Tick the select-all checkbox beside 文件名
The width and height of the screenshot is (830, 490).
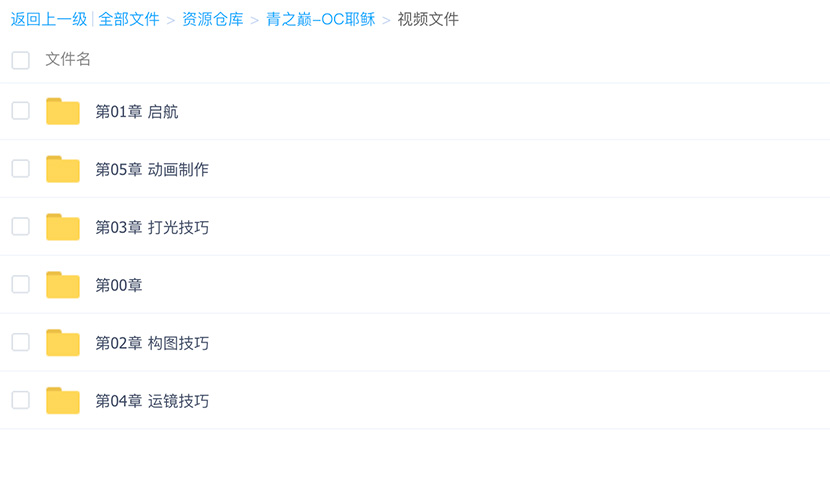(21, 60)
